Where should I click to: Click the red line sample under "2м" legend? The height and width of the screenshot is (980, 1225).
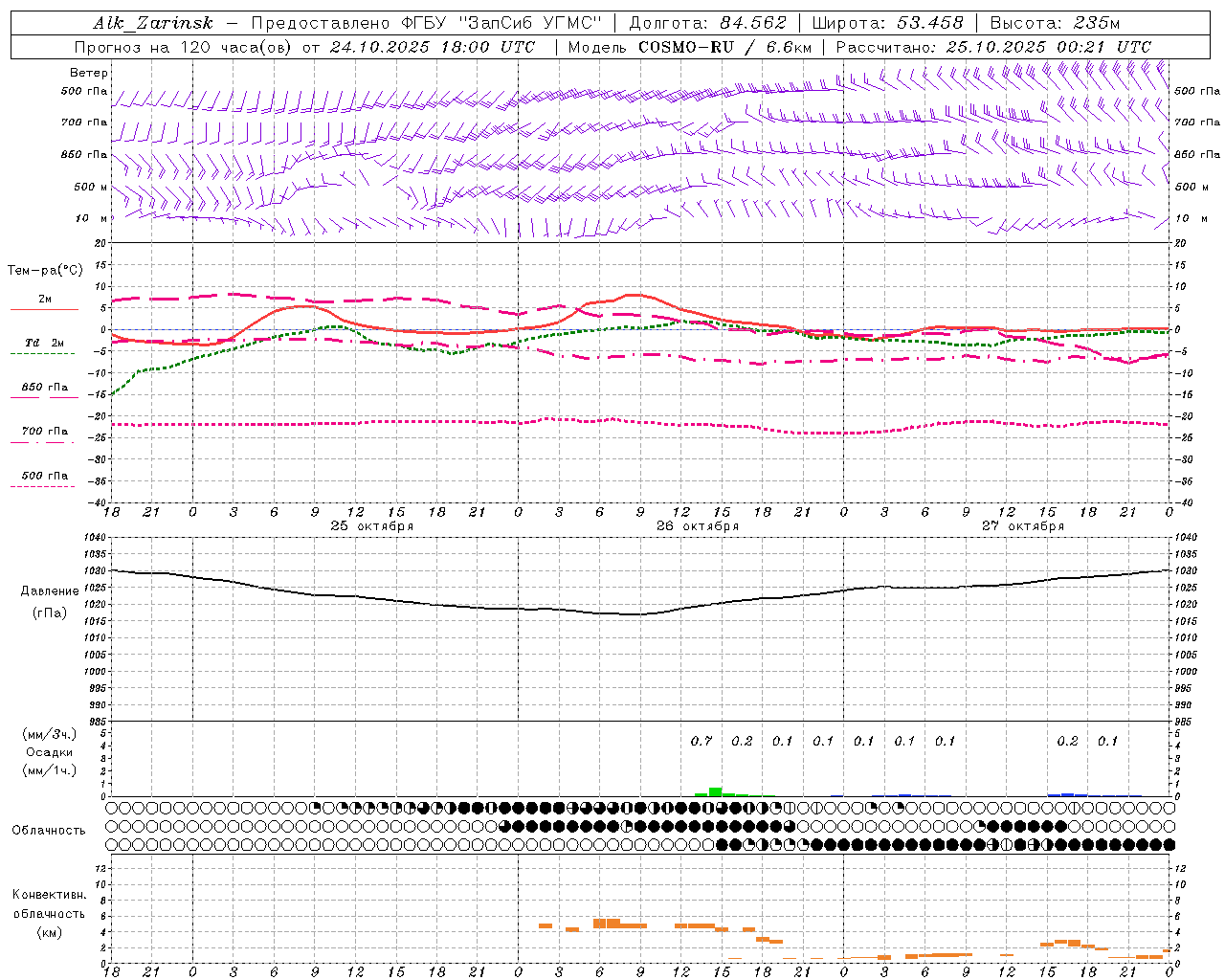[x=44, y=310]
